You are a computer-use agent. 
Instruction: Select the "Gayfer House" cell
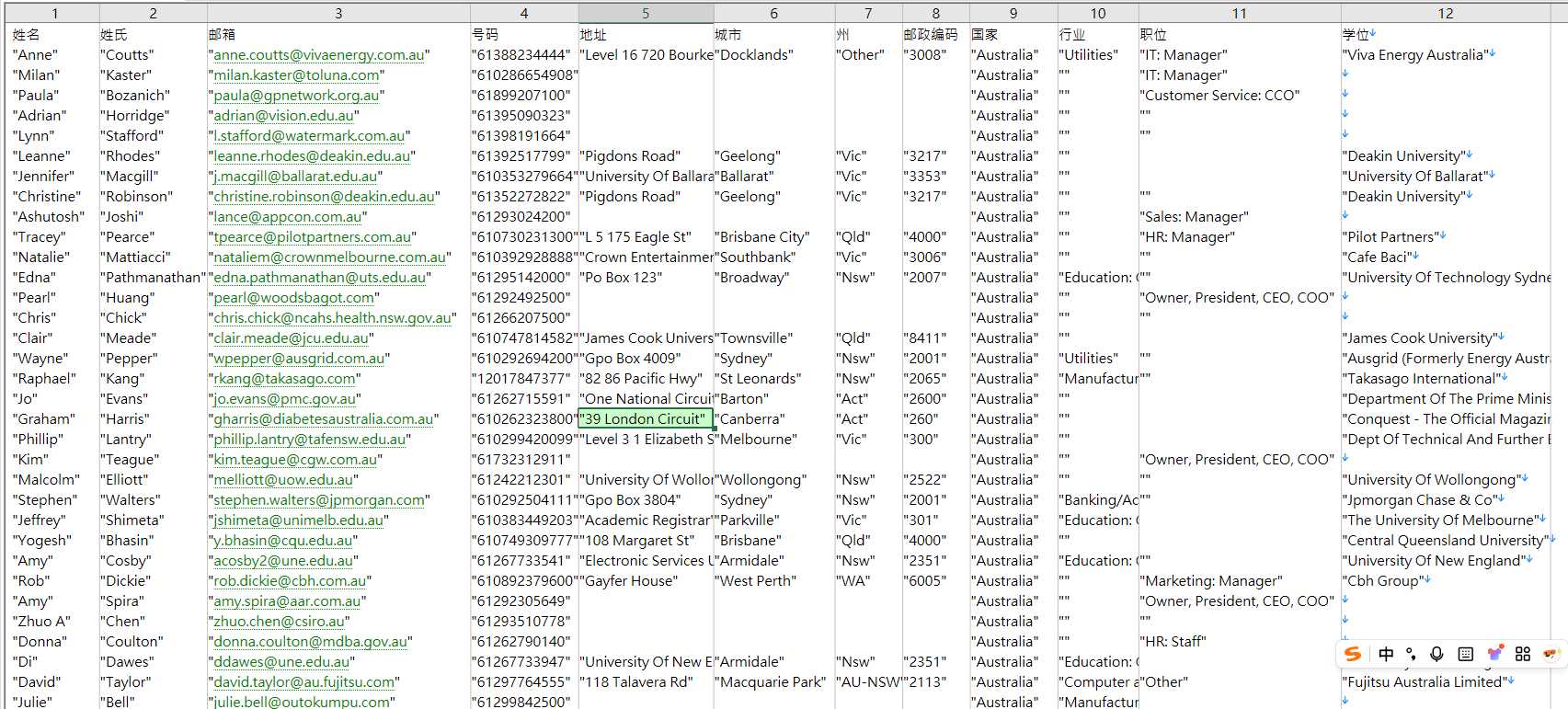coord(646,581)
